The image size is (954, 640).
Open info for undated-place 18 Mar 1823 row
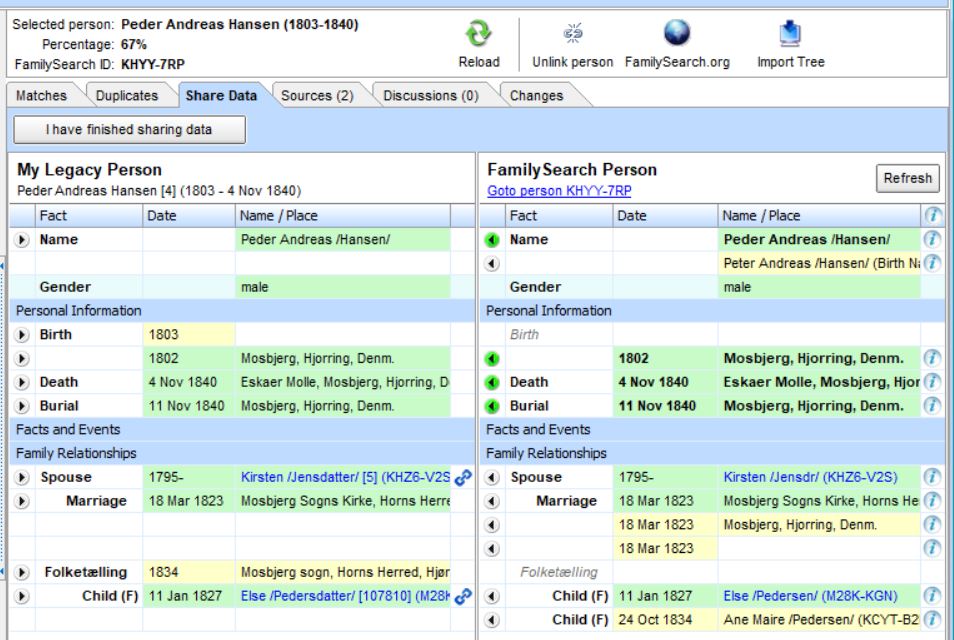pos(933,548)
